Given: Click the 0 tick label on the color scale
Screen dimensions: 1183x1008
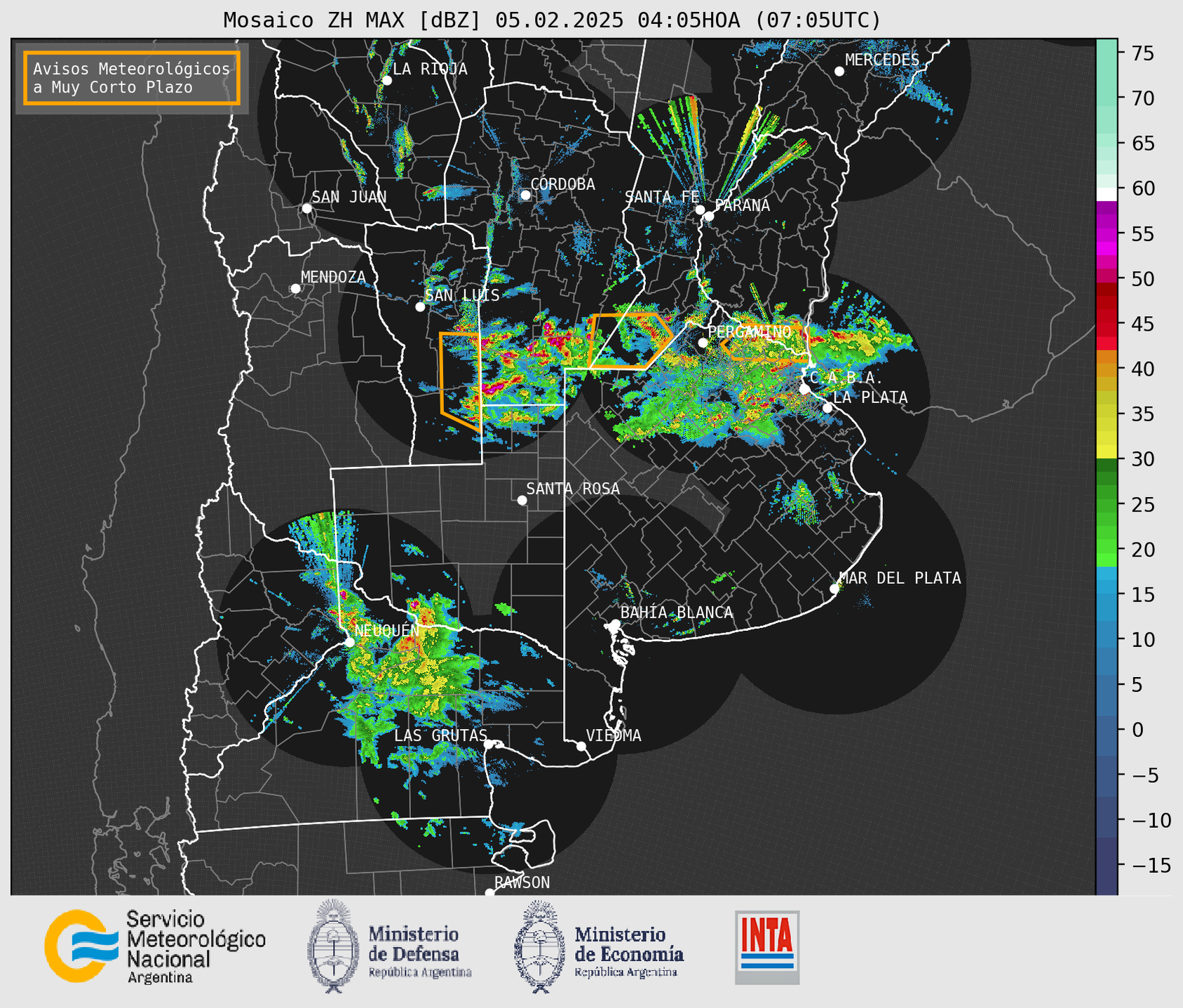Looking at the screenshot, I should [x=1137, y=730].
